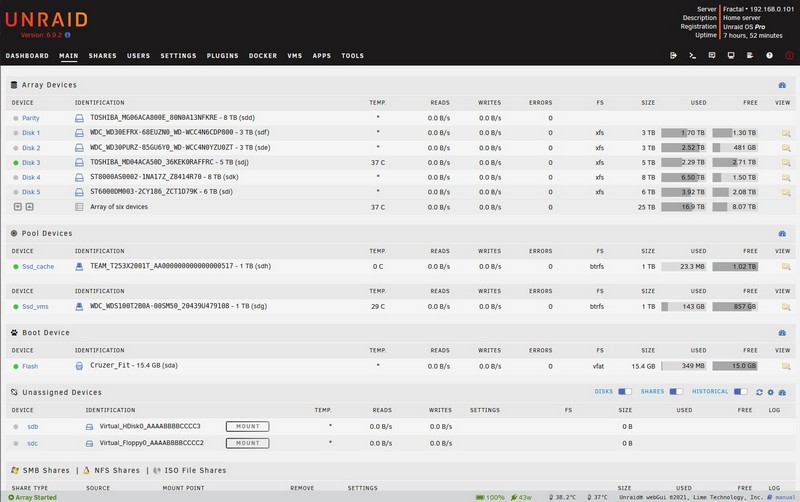
Task: Click MOUNT button for Virtual_HDisk0
Action: pos(247,426)
